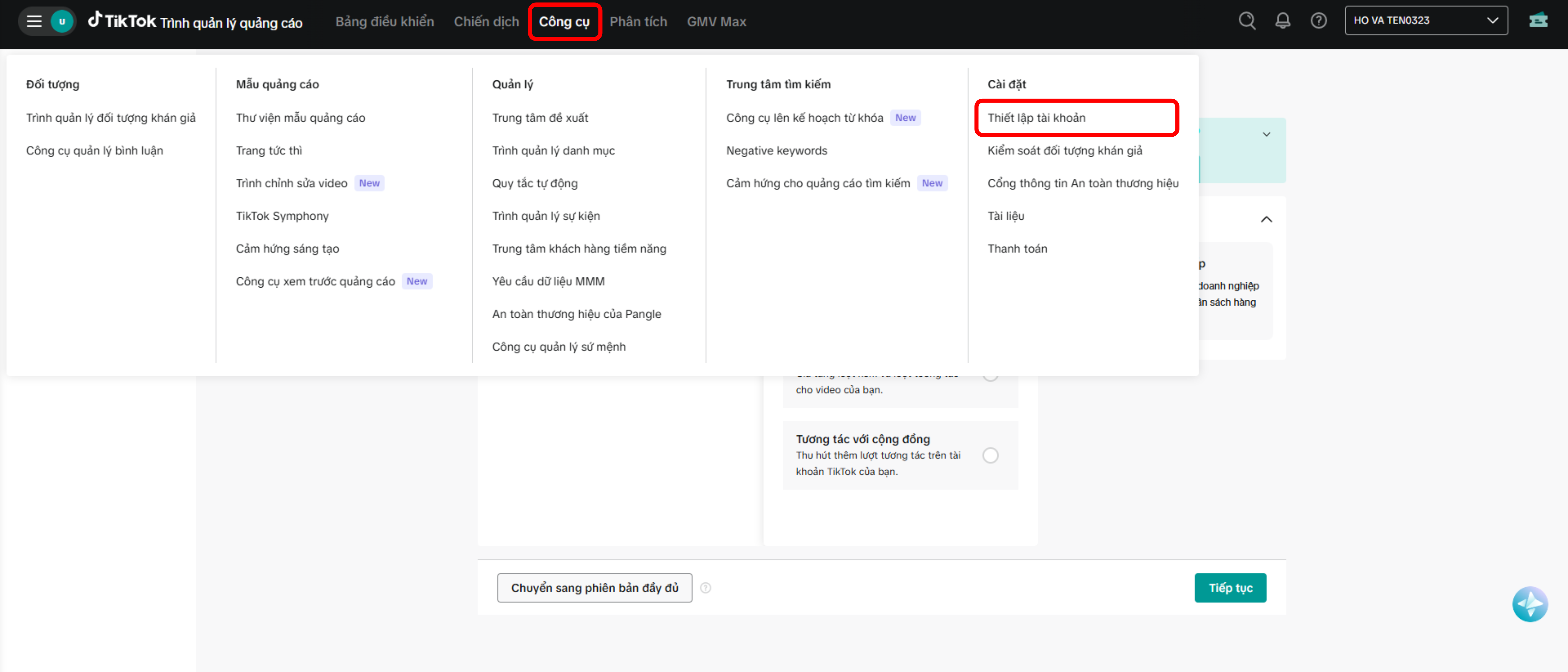Open the notifications bell
The width and height of the screenshot is (1568, 672).
pos(1283,21)
